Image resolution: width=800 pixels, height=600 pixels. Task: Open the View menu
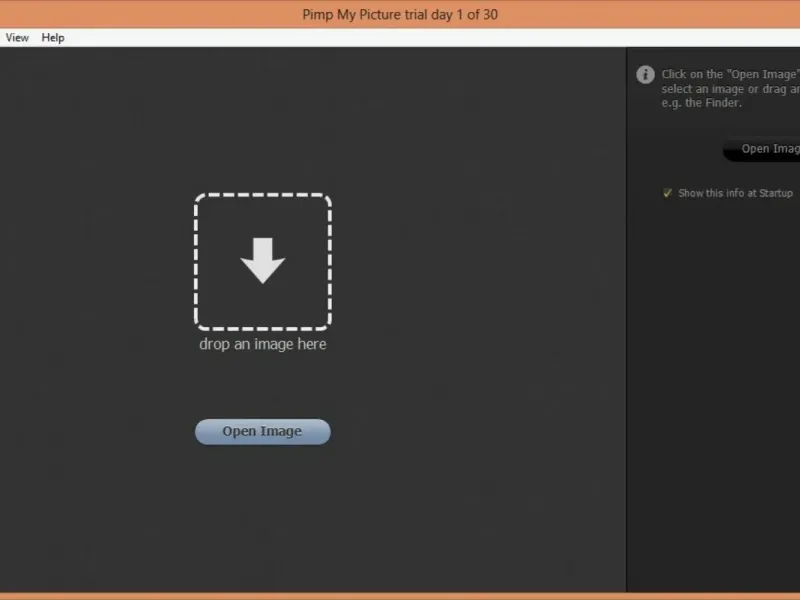point(17,38)
